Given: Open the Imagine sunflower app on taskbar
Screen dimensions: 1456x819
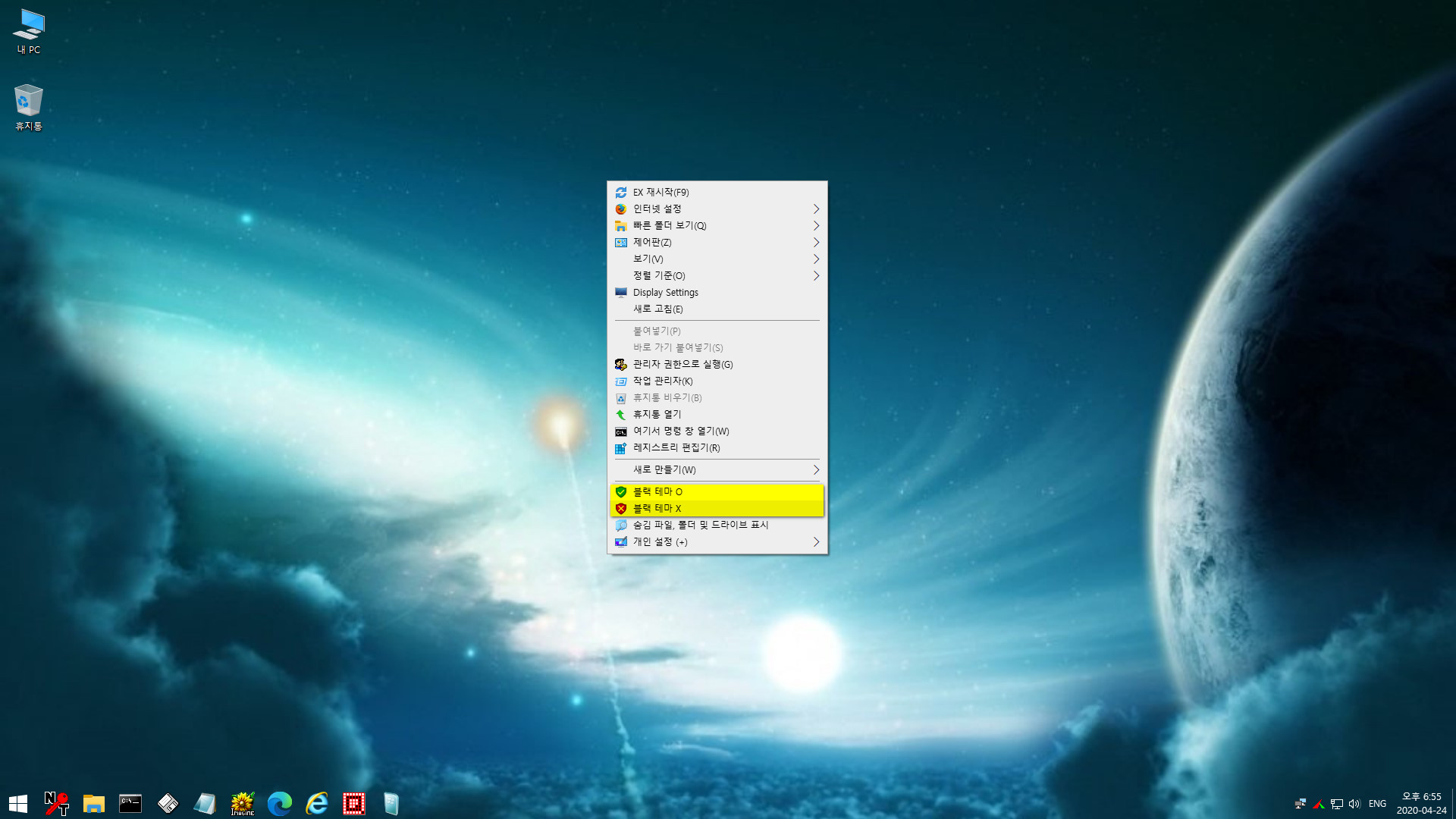Looking at the screenshot, I should pyautogui.click(x=243, y=804).
